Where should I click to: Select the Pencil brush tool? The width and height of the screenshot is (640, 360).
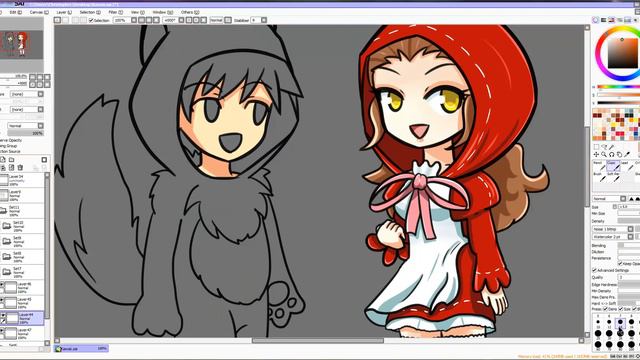tap(599, 166)
